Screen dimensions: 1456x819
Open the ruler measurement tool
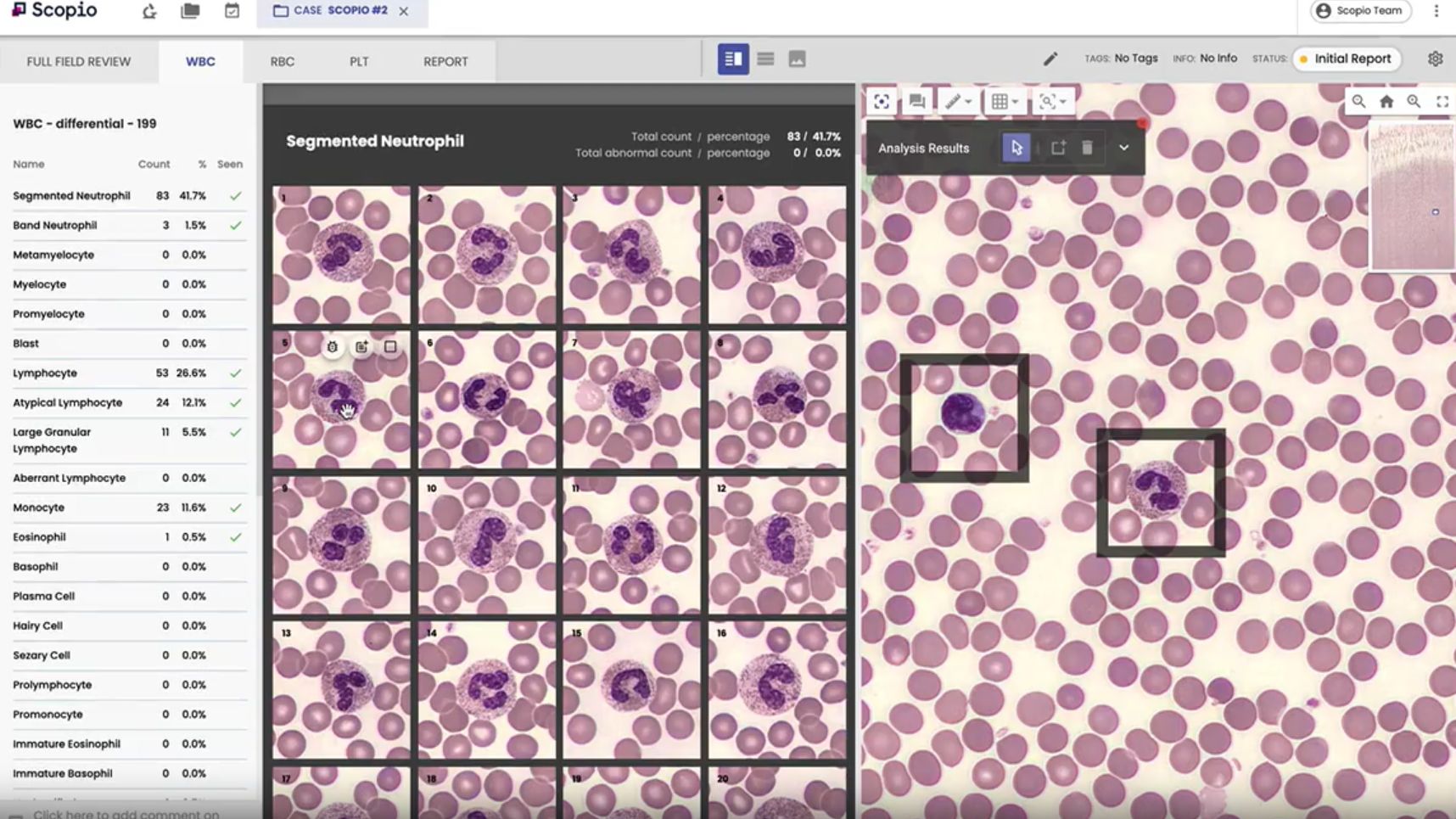(952, 101)
